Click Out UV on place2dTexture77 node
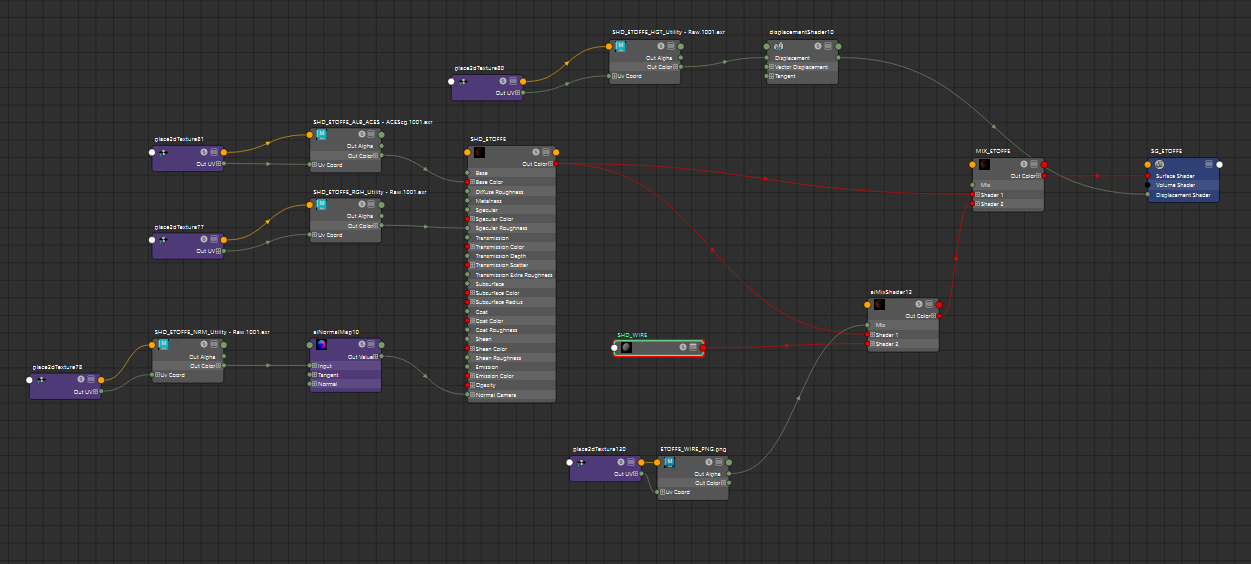Viewport: 1251px width, 564px height. tap(207, 251)
